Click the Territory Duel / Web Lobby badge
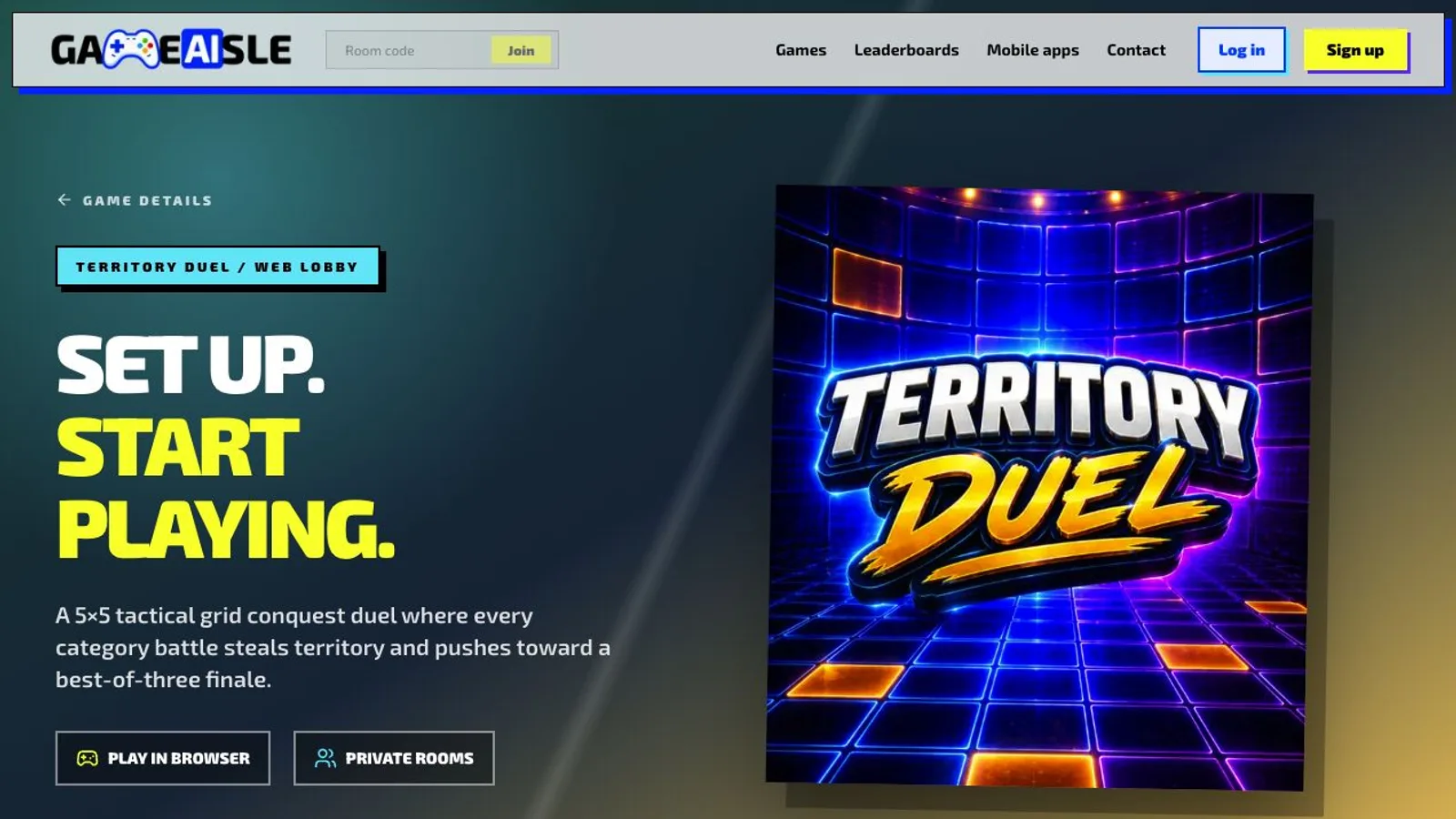 [x=217, y=267]
